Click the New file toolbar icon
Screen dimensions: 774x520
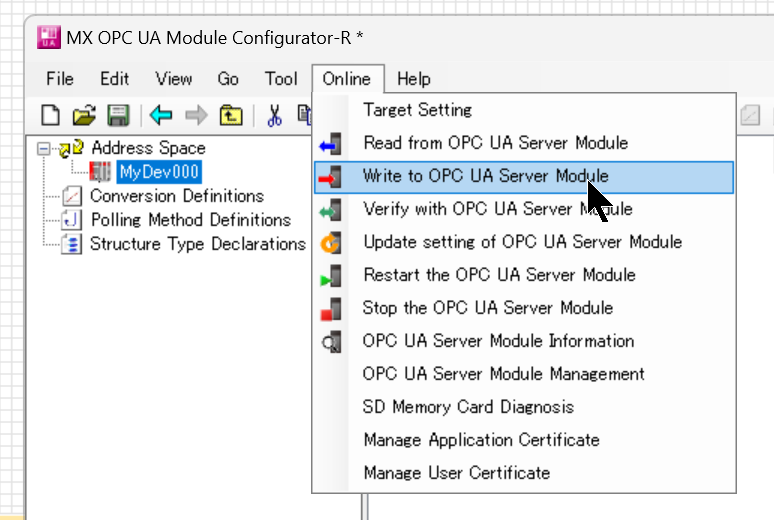click(50, 116)
